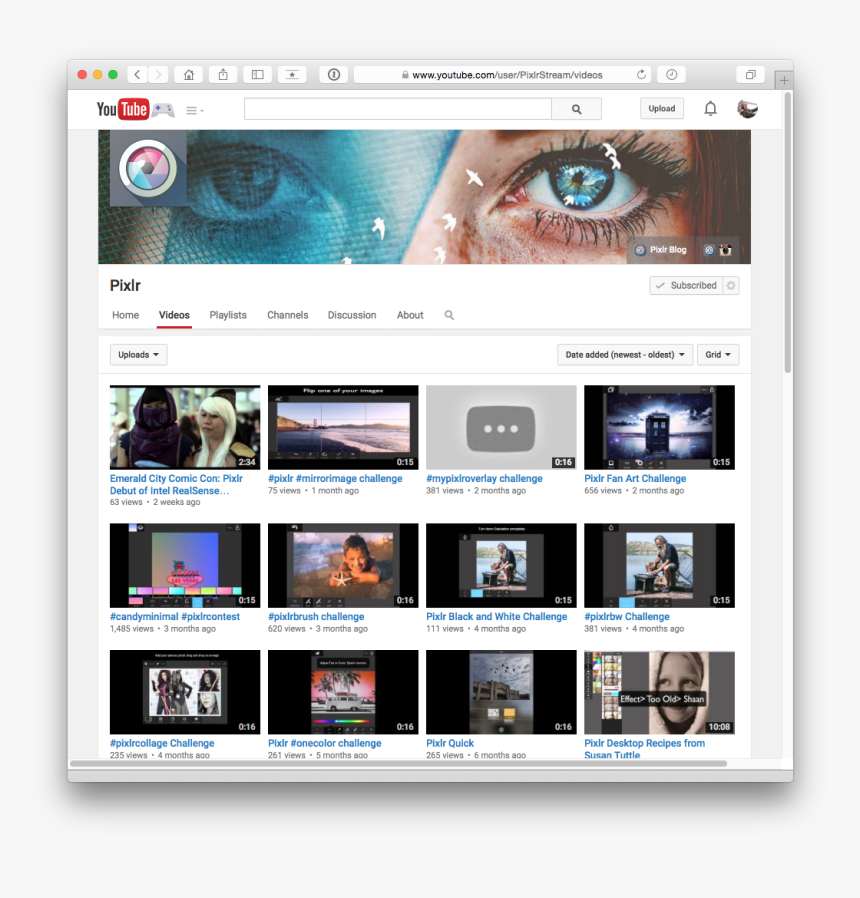Open the Grid view dropdown
Viewport: 860px width, 898px height.
click(718, 355)
